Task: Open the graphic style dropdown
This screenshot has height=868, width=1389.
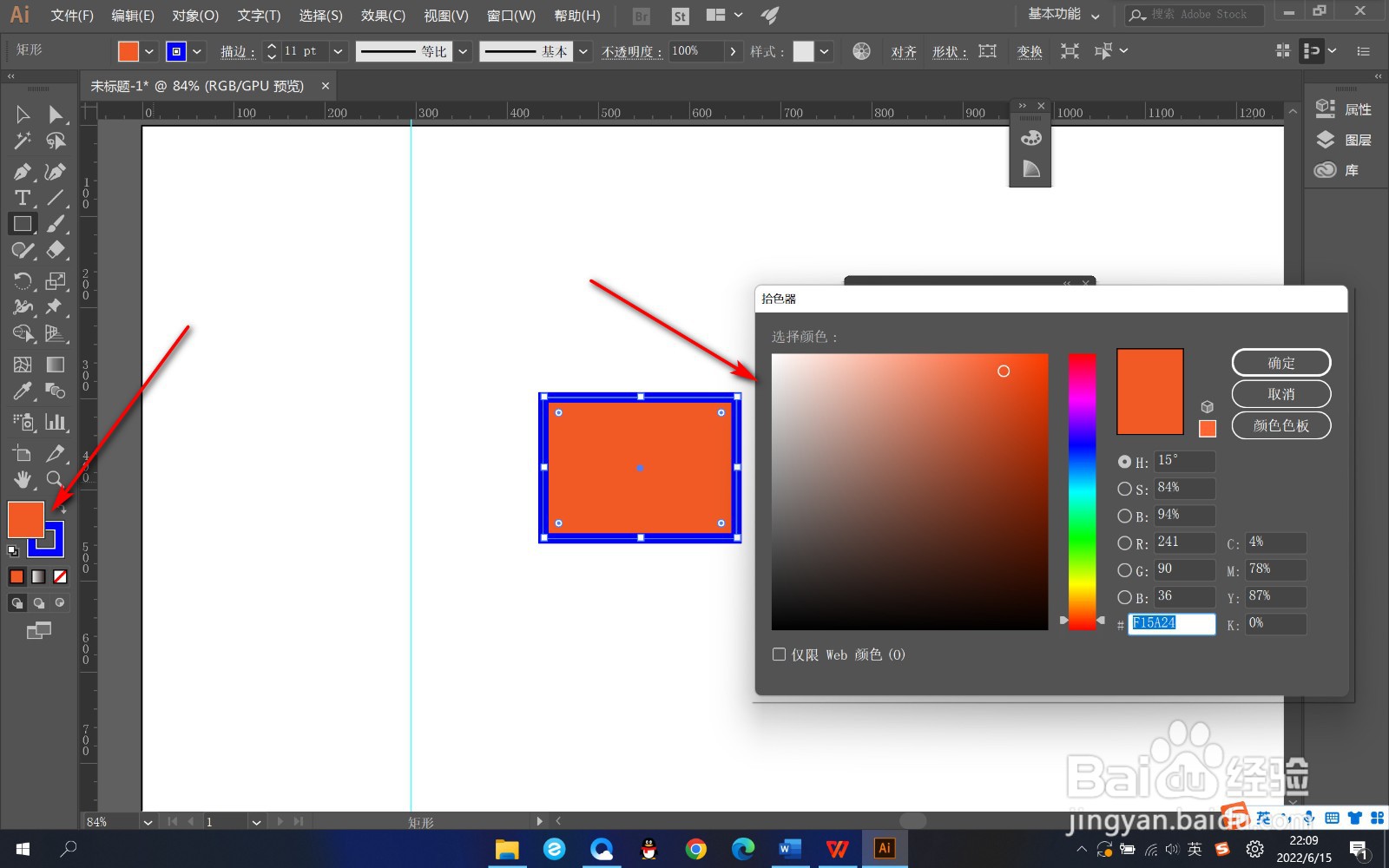Action: pos(824,51)
